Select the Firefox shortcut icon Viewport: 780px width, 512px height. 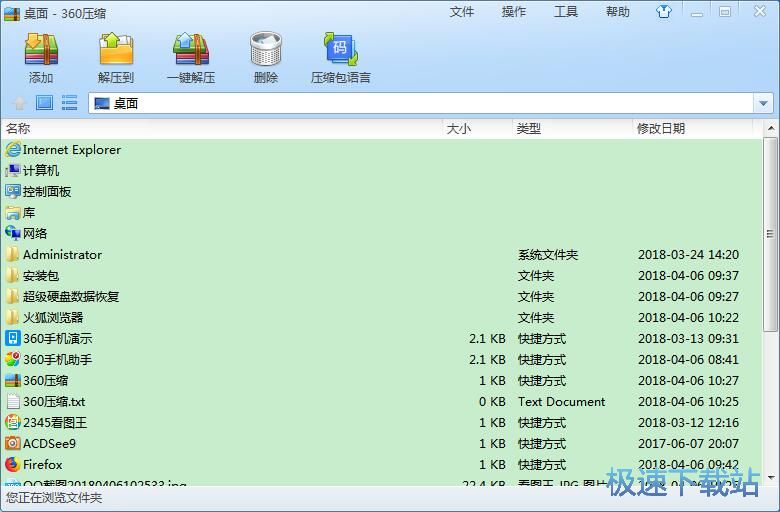(13, 464)
